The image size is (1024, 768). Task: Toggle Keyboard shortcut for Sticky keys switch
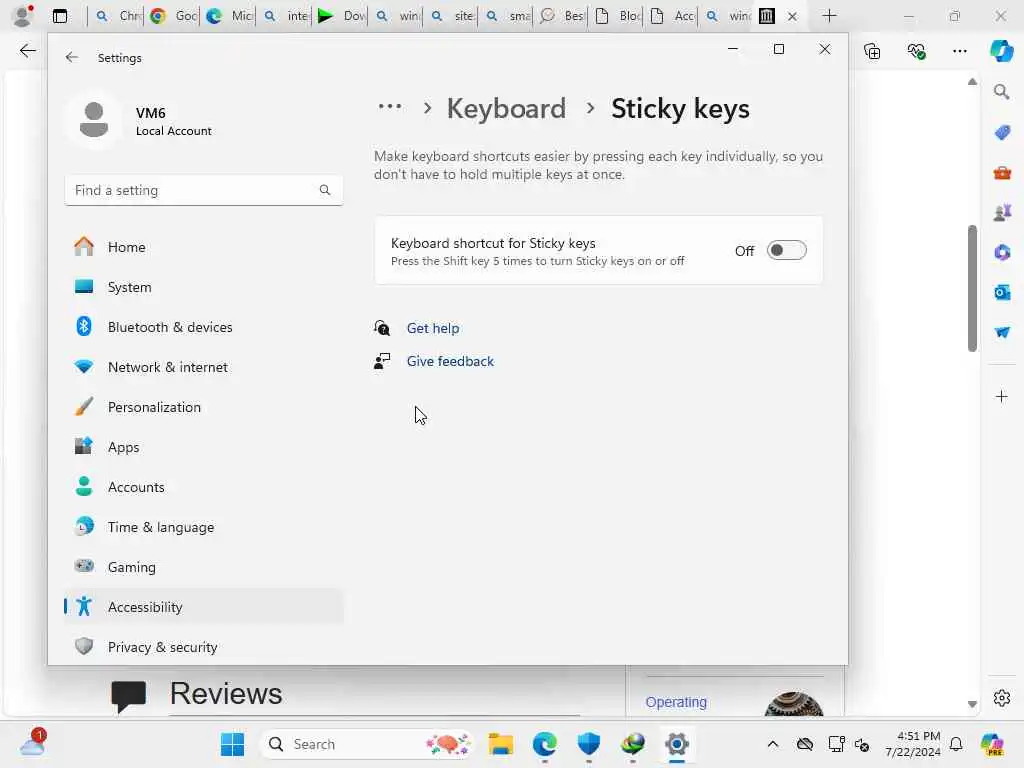786,250
